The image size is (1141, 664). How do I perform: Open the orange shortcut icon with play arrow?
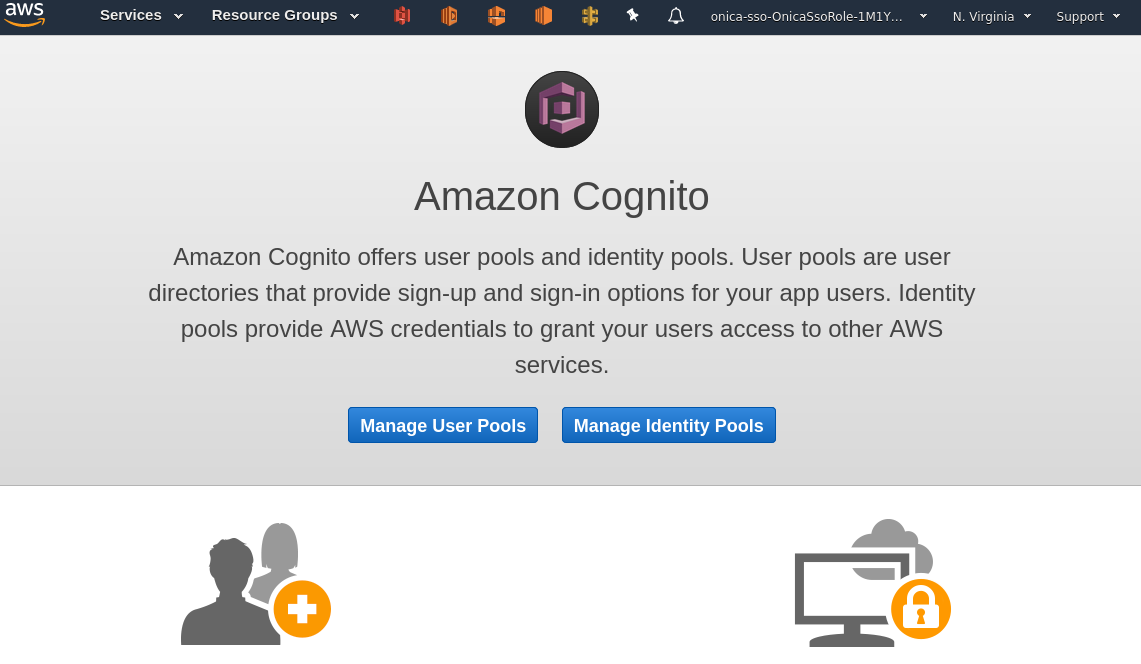click(x=449, y=15)
